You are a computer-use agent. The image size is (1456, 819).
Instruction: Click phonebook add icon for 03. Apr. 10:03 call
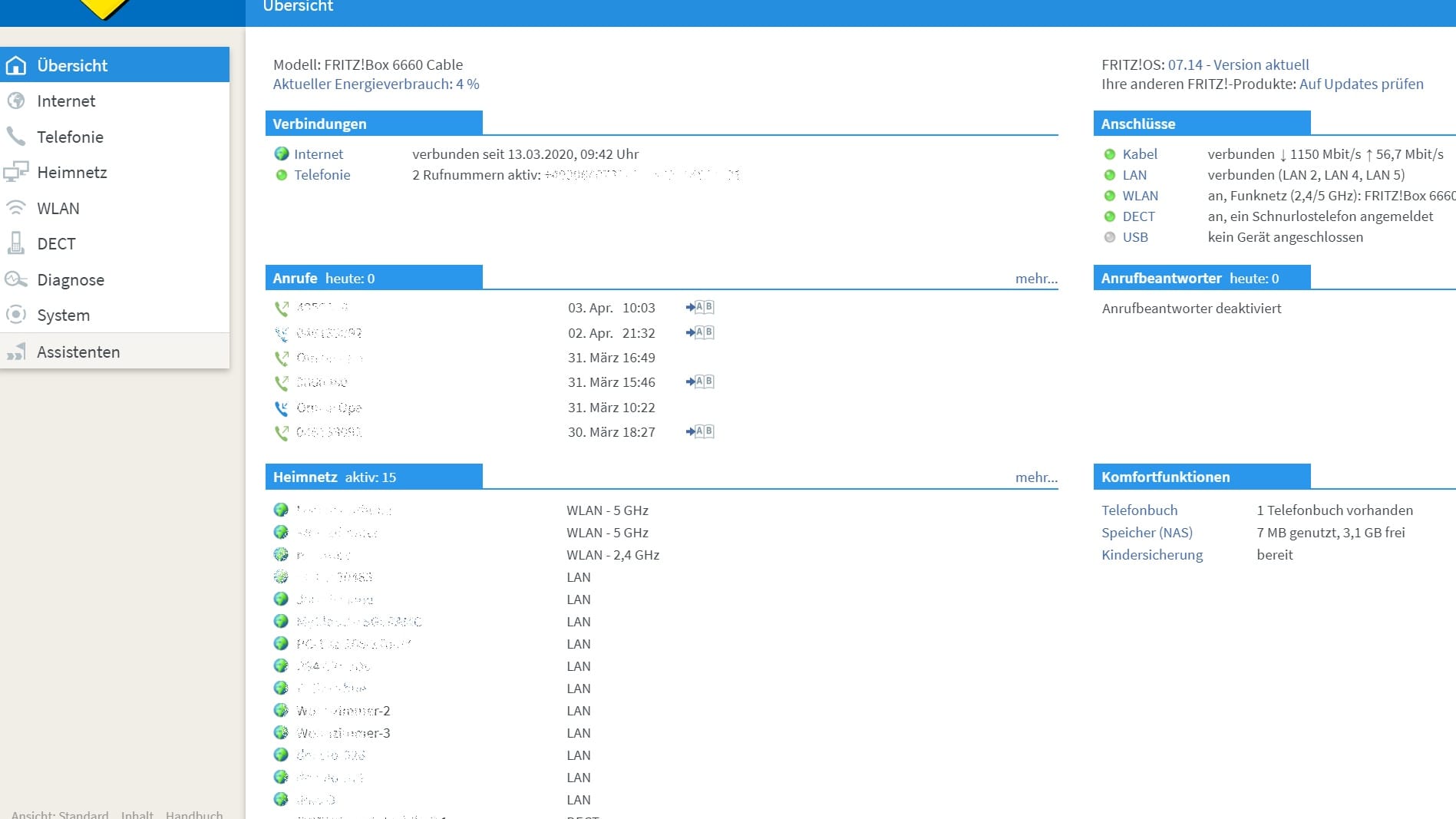700,307
